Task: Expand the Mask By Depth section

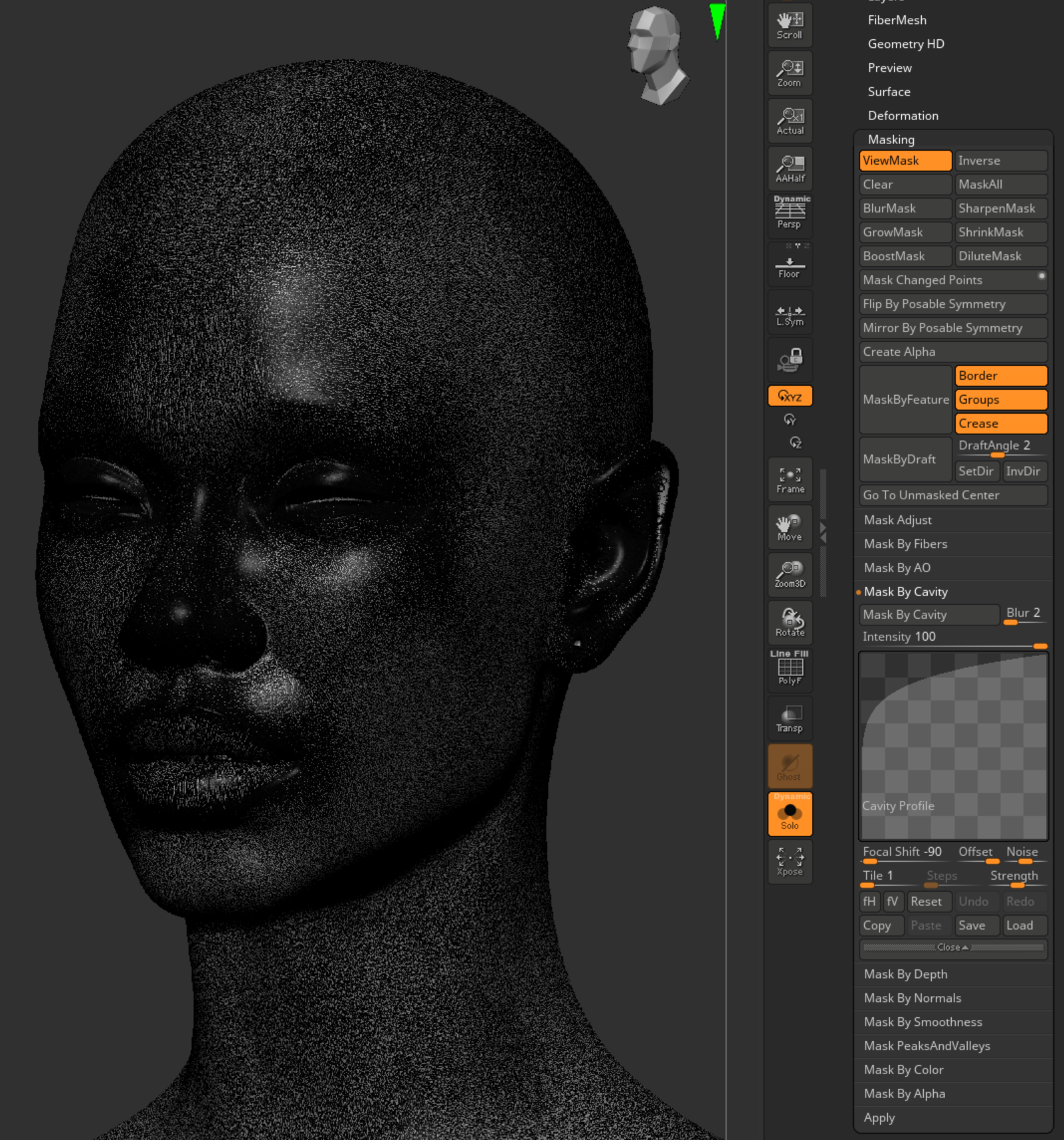Action: [905, 974]
